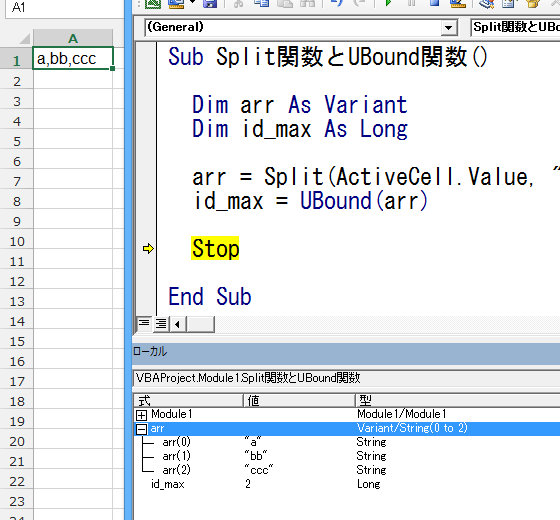Expand the Module1 node in Locals
This screenshot has height=520, width=560.
pyautogui.click(x=141, y=415)
